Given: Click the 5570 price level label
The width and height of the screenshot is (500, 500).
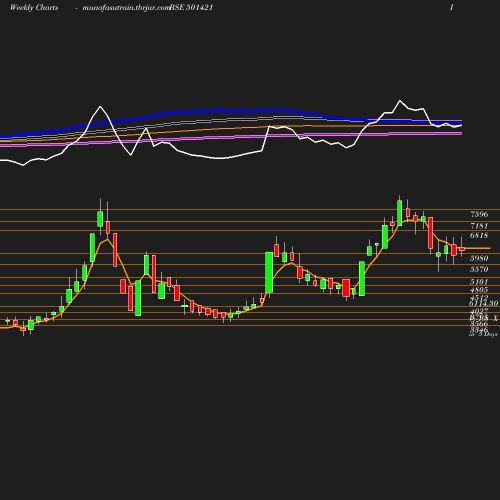Looking at the screenshot, I should point(479,269).
